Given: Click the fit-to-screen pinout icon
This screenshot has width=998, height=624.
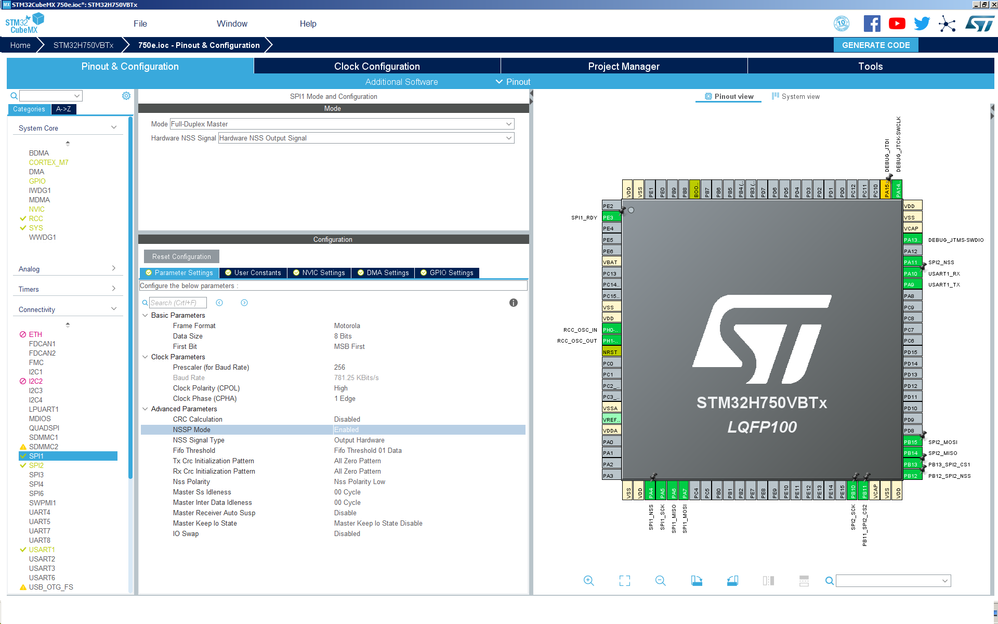Looking at the screenshot, I should tap(624, 581).
